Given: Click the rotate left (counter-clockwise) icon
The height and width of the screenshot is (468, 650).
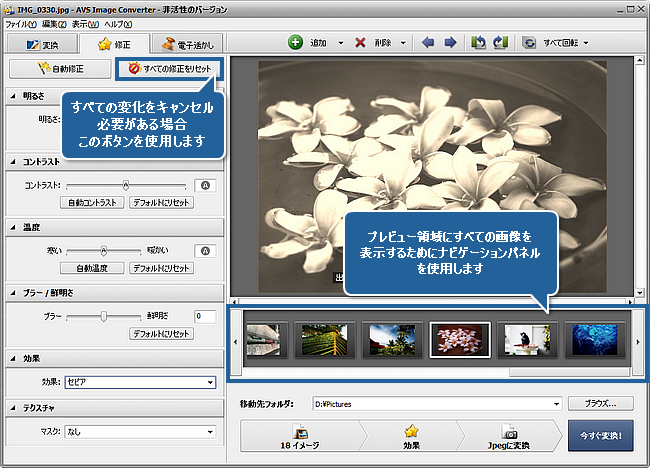Looking at the screenshot, I should [x=479, y=43].
